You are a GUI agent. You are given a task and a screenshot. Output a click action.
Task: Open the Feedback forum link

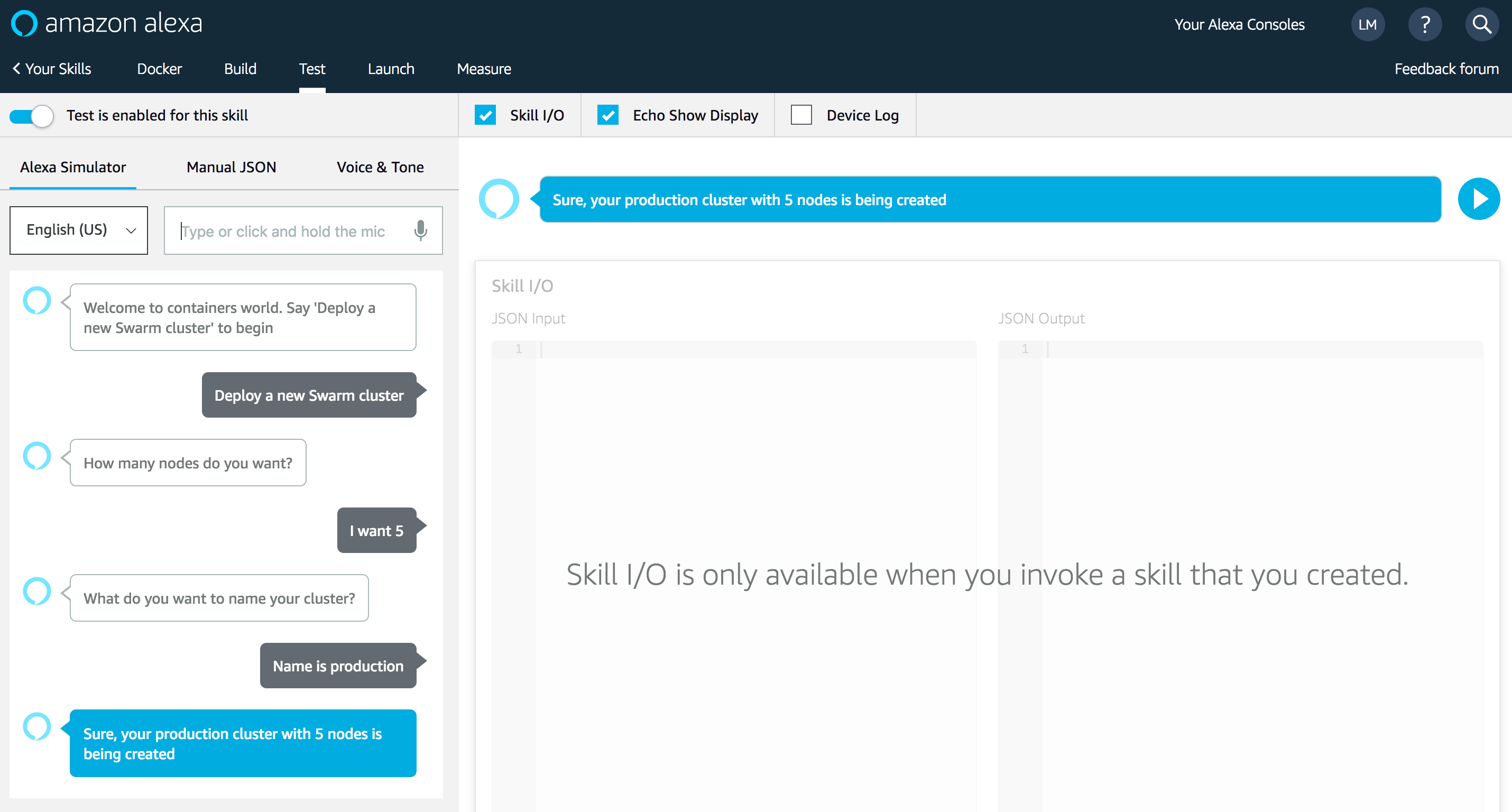pos(1447,69)
